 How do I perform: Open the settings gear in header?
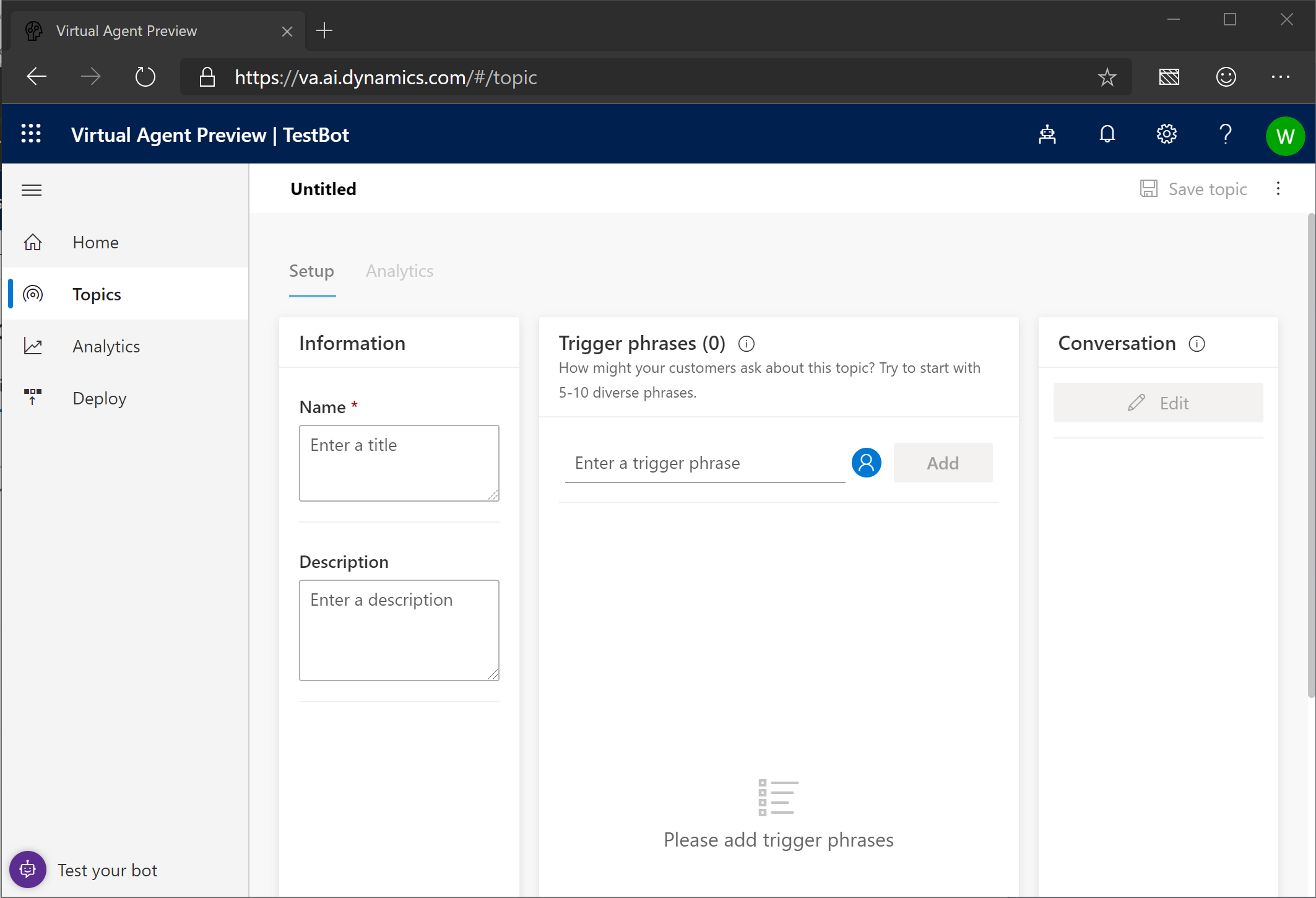point(1166,134)
